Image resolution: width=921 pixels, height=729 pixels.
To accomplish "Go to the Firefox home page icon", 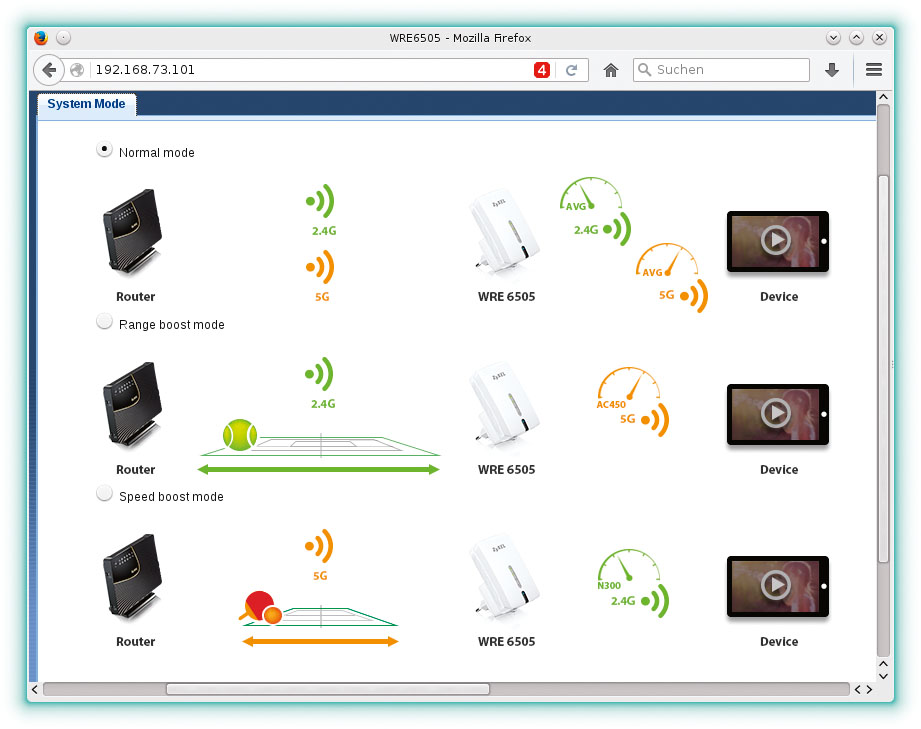I will coord(611,70).
